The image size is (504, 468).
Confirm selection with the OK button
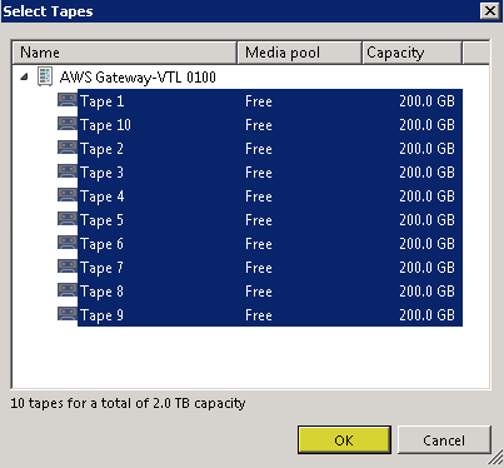tap(344, 440)
